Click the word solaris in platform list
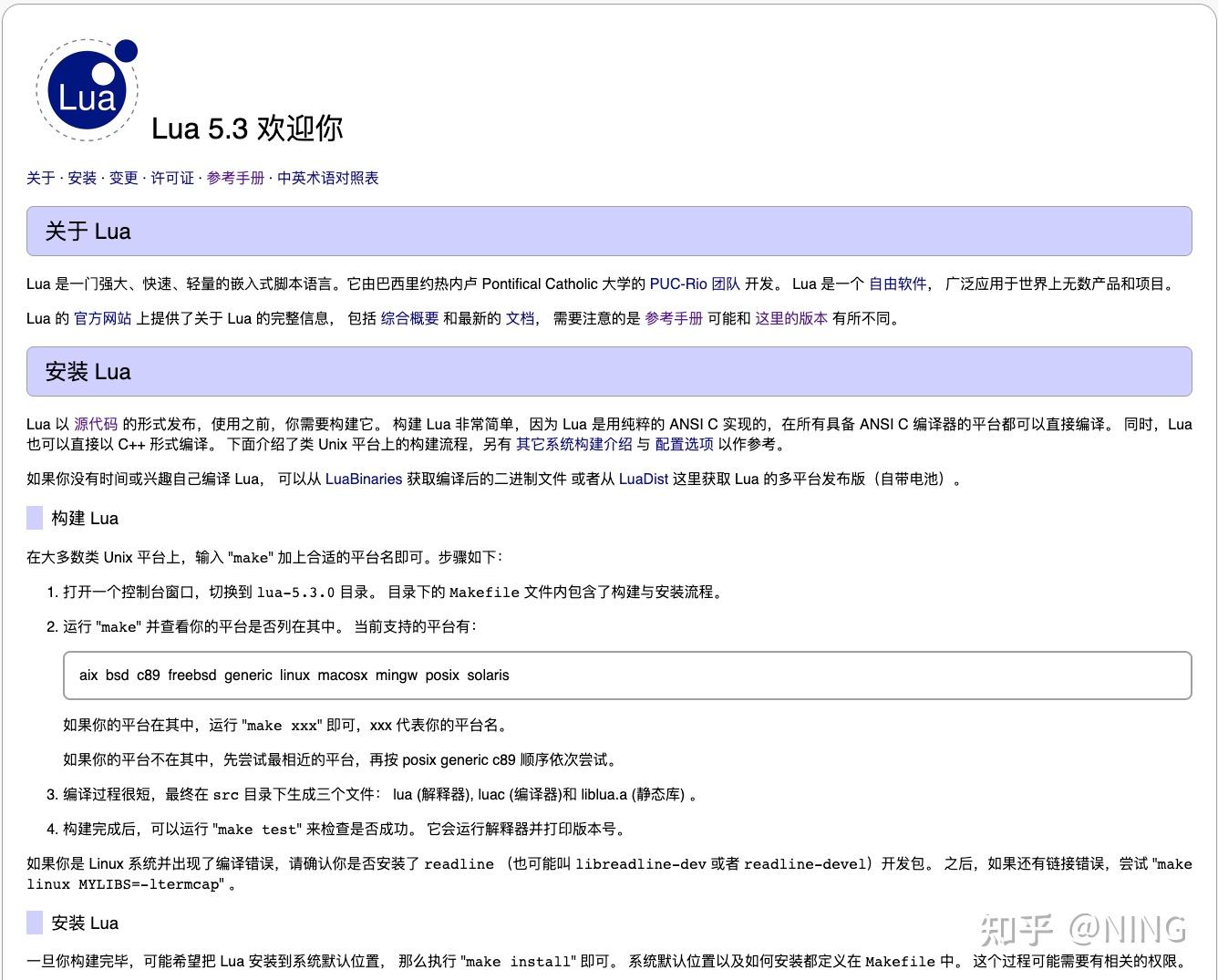The height and width of the screenshot is (980, 1218). (488, 676)
